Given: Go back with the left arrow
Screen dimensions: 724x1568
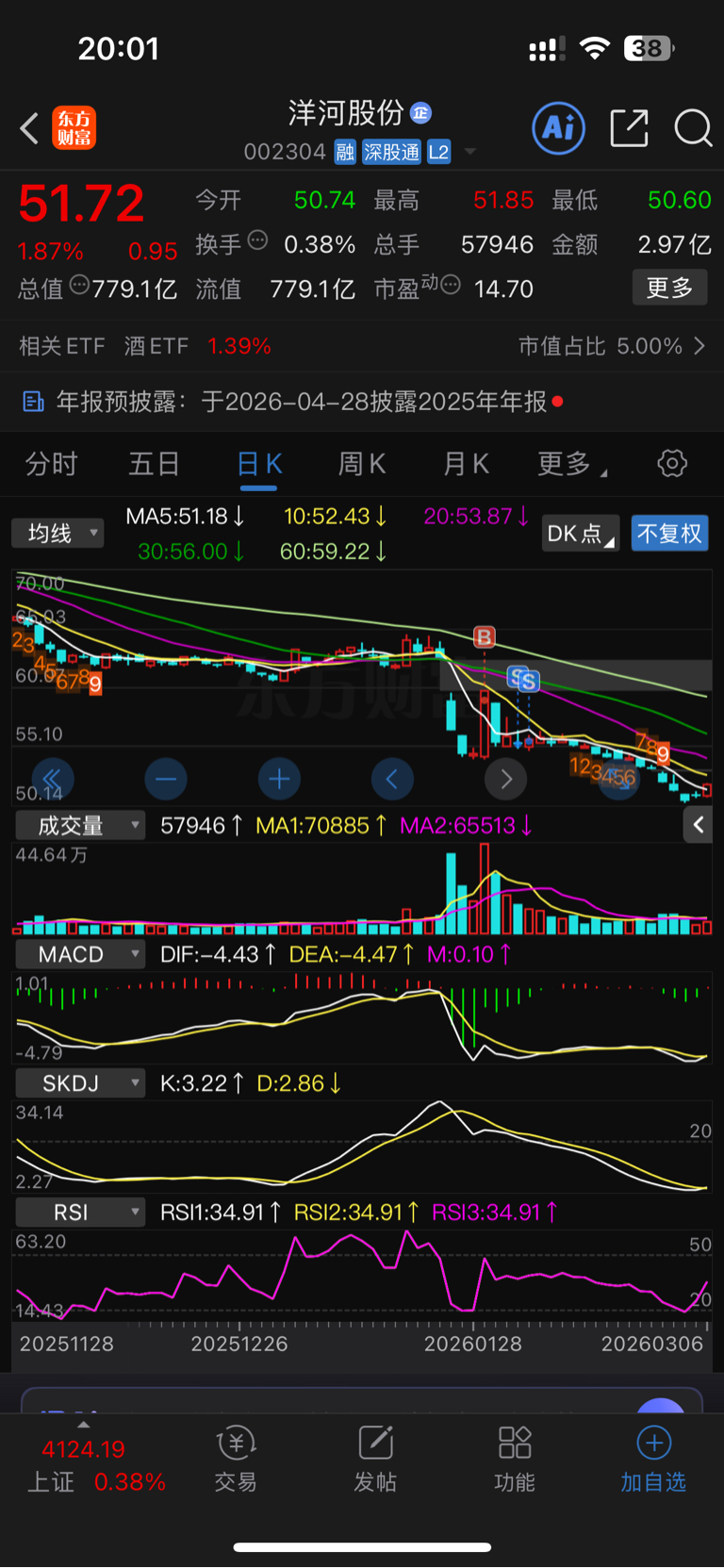Looking at the screenshot, I should point(29,128).
